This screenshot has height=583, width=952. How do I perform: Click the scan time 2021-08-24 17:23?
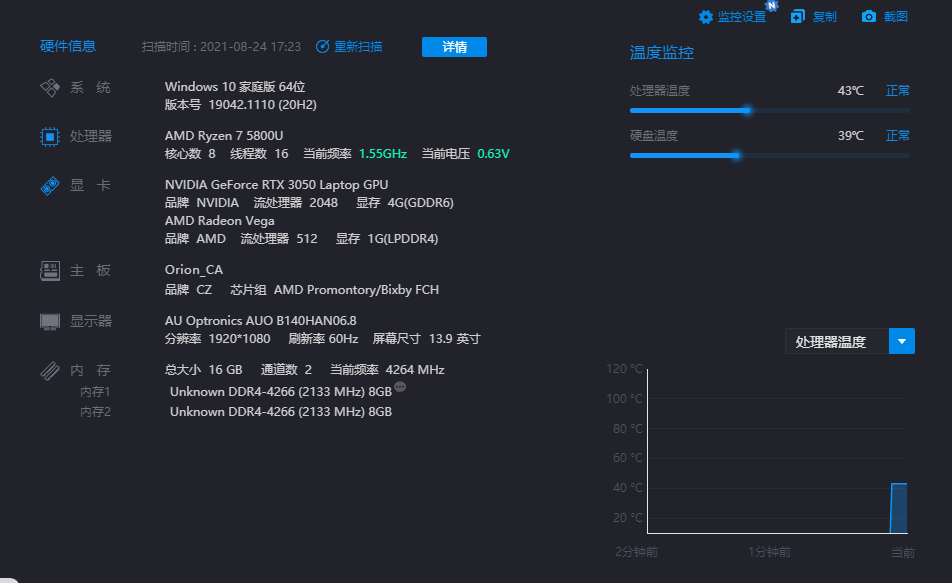pyautogui.click(x=250, y=47)
